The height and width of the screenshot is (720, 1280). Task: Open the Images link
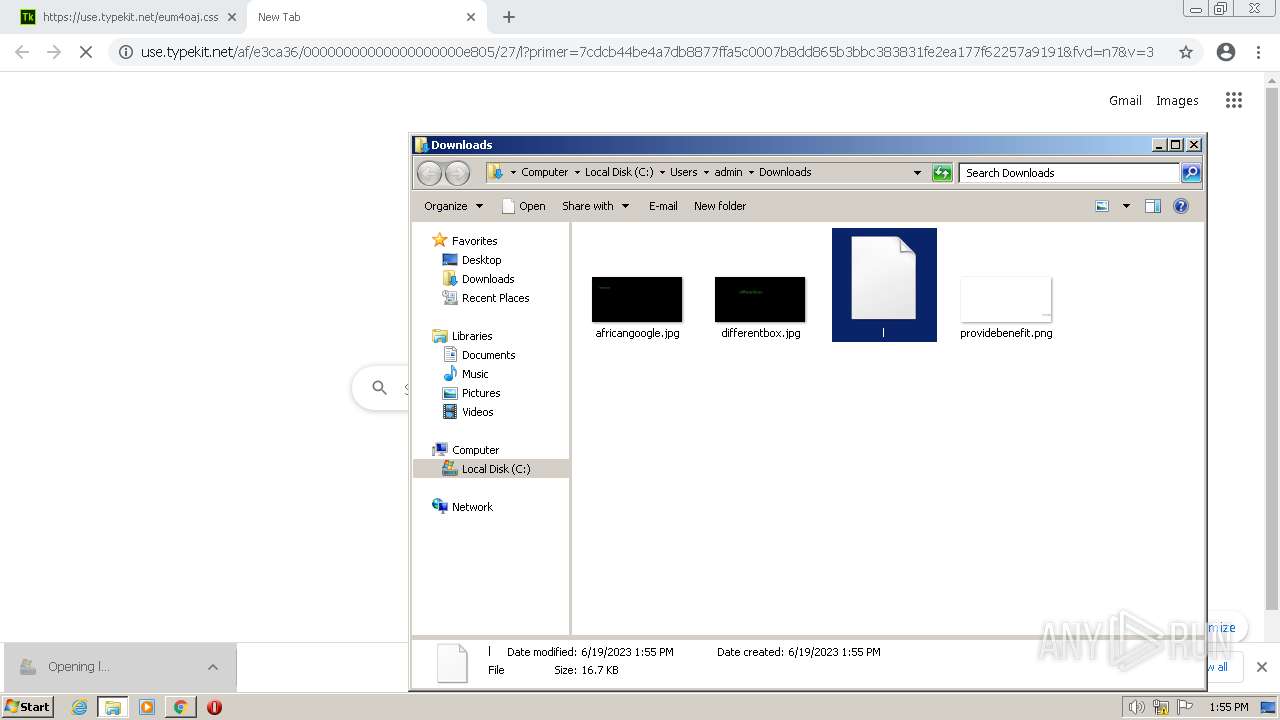(1177, 100)
